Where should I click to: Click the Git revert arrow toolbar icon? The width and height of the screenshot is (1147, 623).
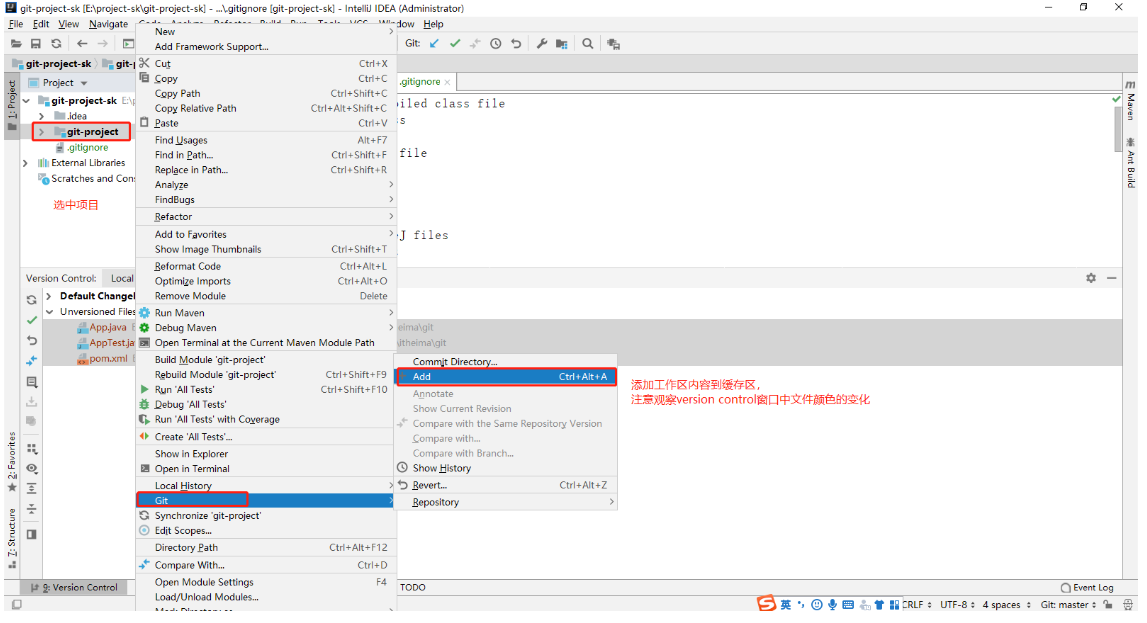516,44
